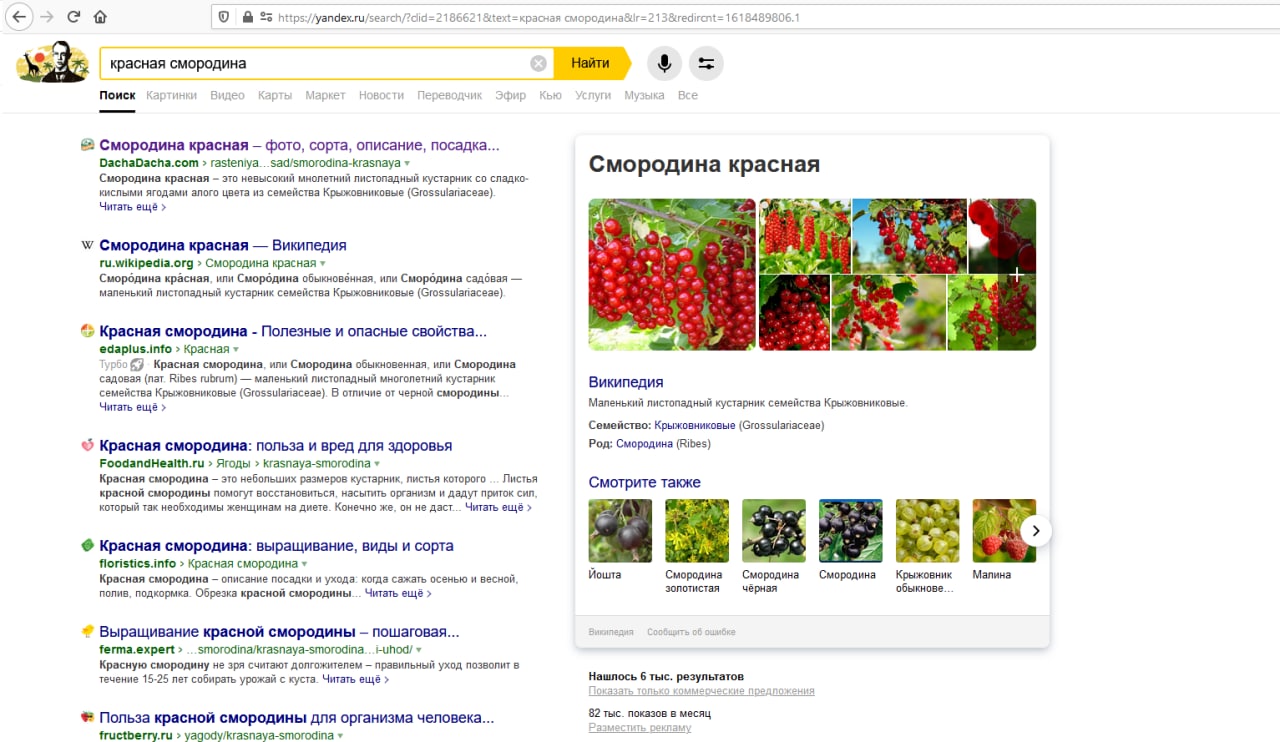
Task: Click 'Показать только коммерческие предложения' link
Action: [x=701, y=691]
